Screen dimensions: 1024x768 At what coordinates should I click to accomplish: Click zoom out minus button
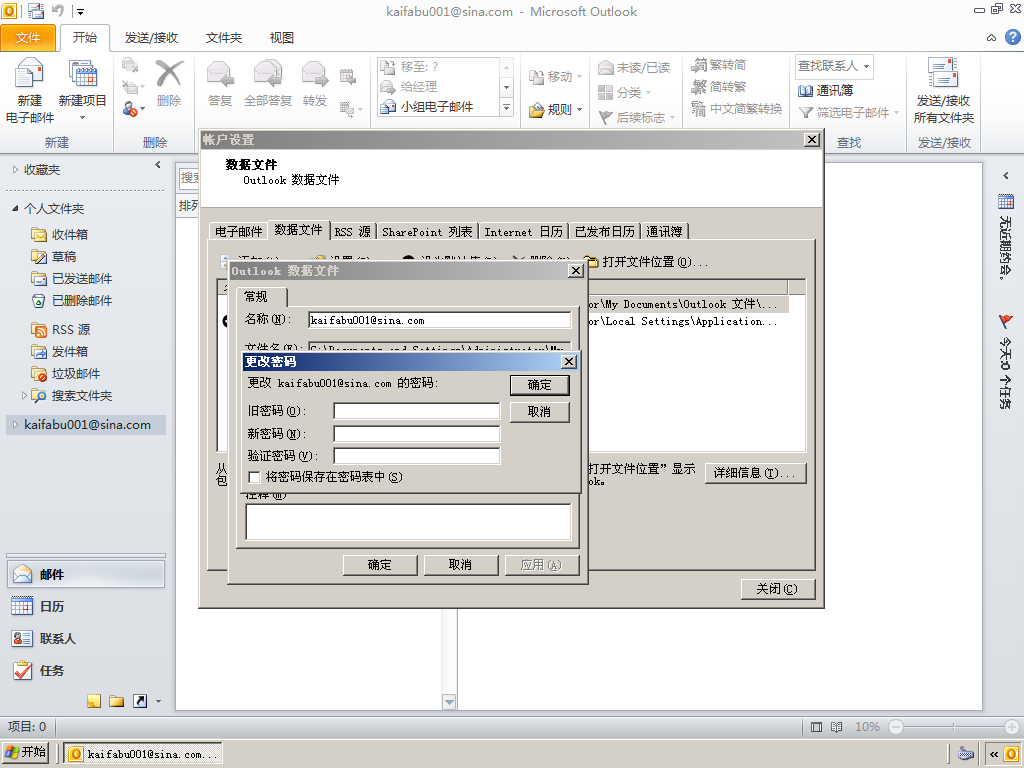[896, 727]
